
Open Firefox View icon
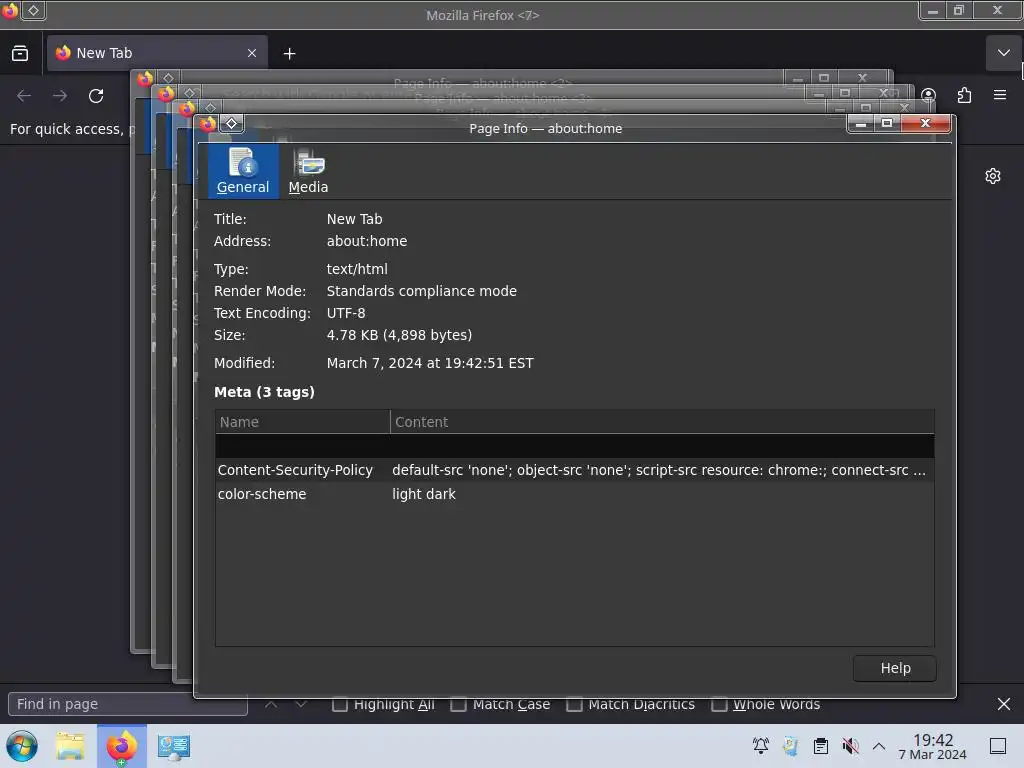tap(20, 53)
